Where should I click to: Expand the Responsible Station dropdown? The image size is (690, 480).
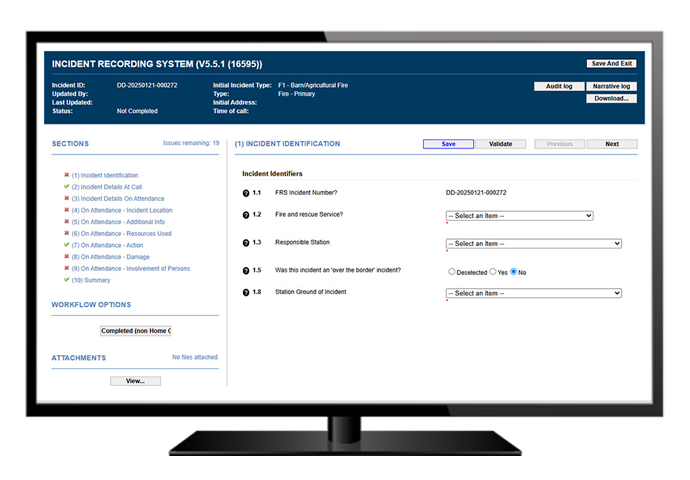click(533, 243)
